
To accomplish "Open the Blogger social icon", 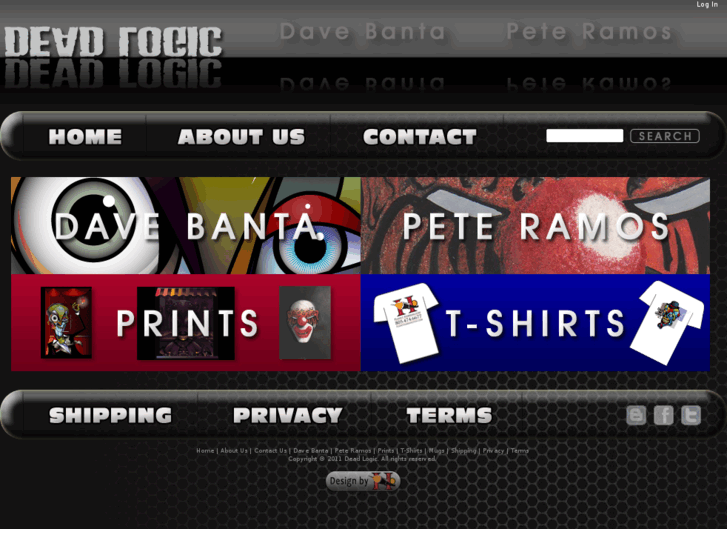I will click(x=636, y=415).
